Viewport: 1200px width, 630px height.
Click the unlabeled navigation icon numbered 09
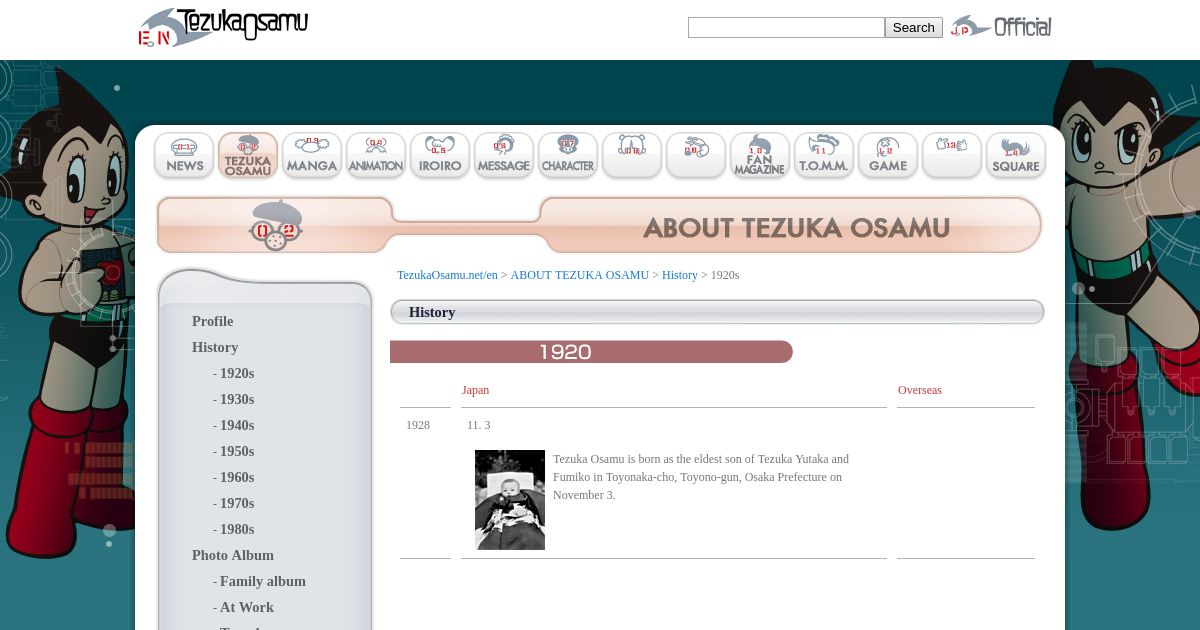coord(696,156)
